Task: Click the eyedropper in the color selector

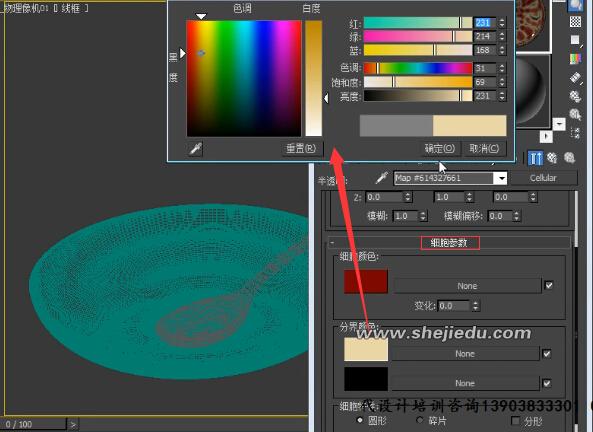Action: 196,148
